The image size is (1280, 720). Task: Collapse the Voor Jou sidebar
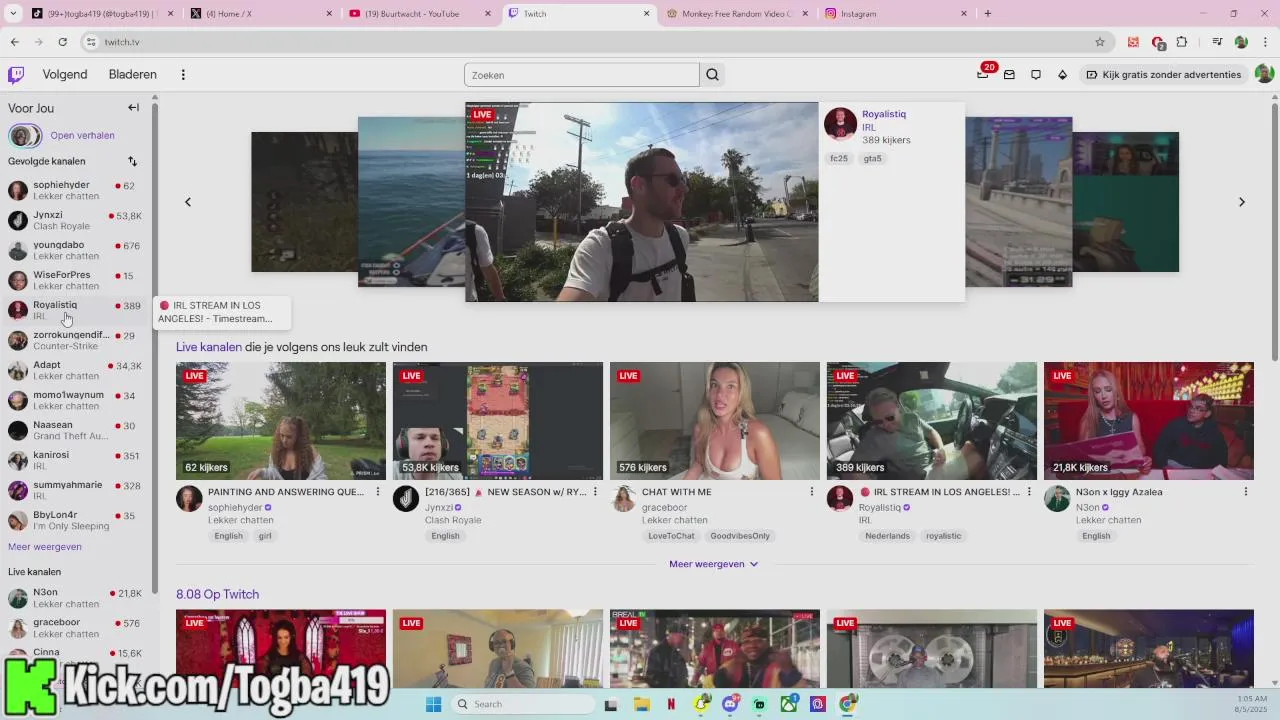point(133,108)
